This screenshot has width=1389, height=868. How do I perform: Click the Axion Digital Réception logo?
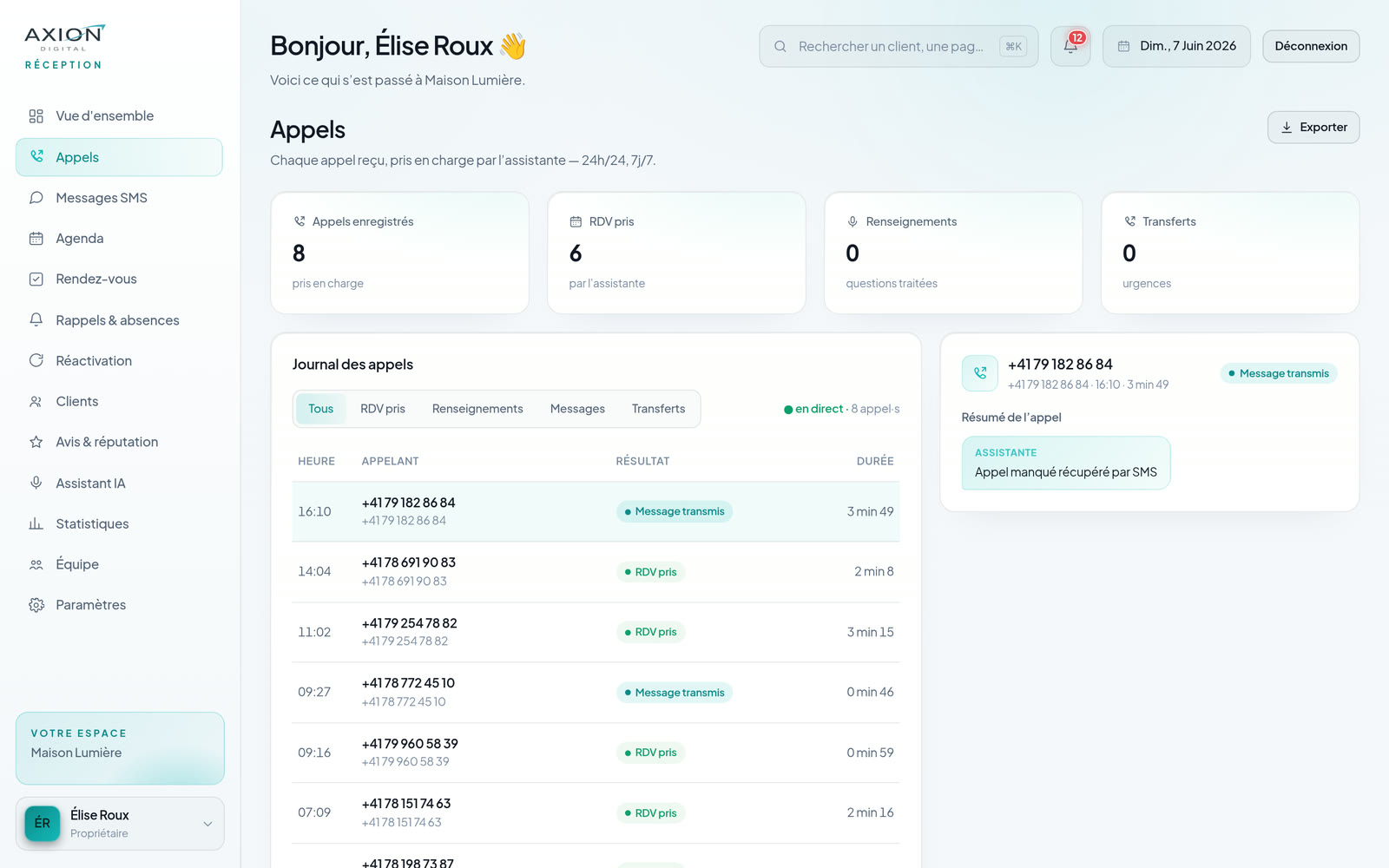pyautogui.click(x=64, y=47)
